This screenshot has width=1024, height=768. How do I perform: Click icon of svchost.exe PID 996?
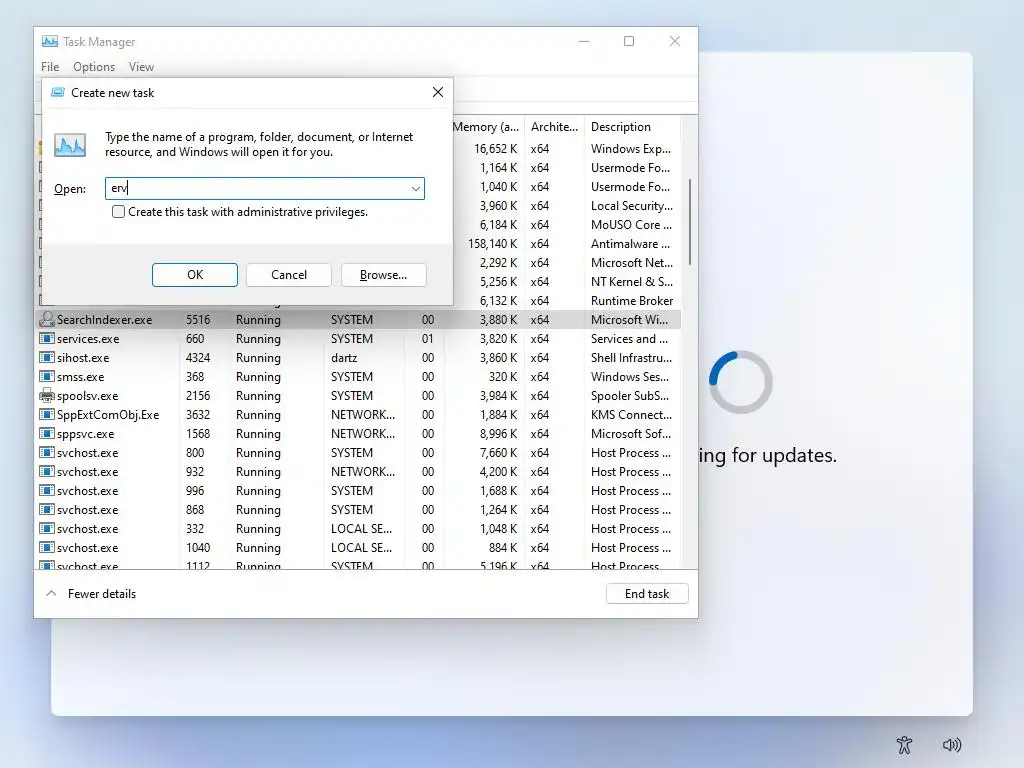click(x=46, y=490)
